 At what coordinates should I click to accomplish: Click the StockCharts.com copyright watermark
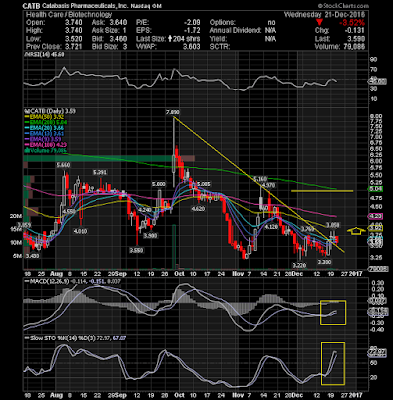tap(343, 6)
